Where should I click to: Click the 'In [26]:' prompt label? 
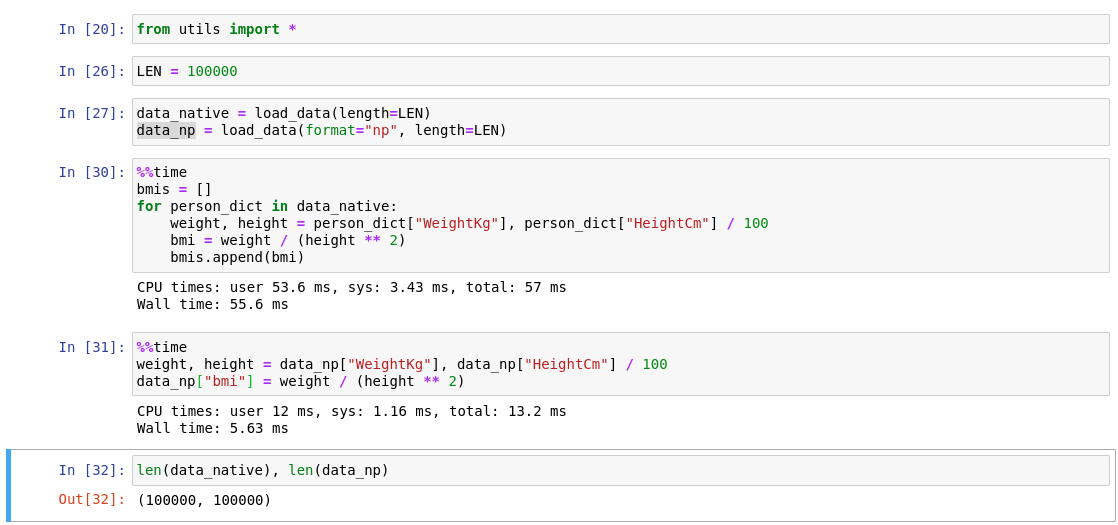point(92,71)
